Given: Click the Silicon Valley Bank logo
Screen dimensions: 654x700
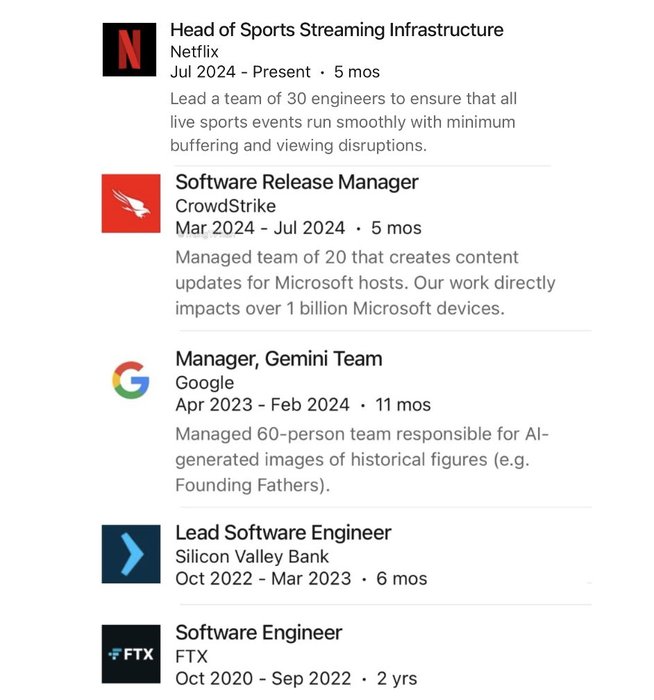Looking at the screenshot, I should click(x=131, y=554).
